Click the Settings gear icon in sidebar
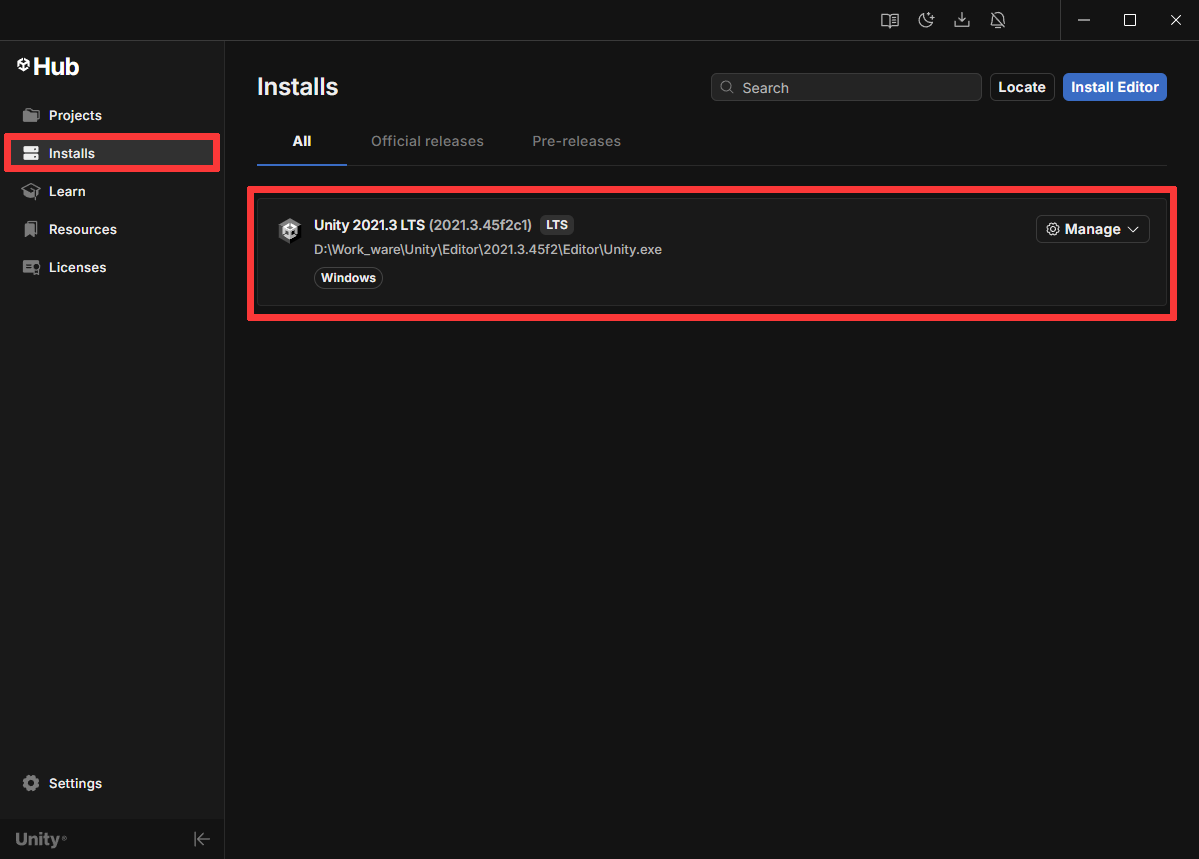Image resolution: width=1199 pixels, height=859 pixels. point(31,783)
